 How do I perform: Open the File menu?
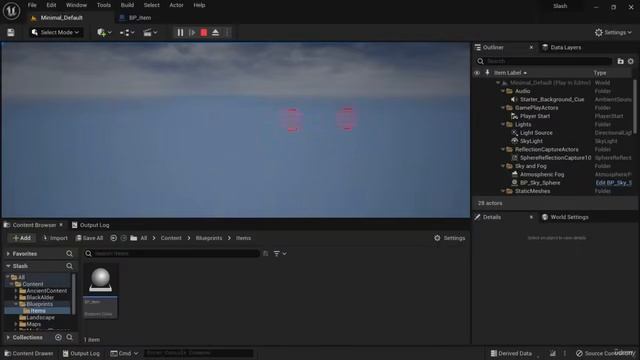(32, 5)
